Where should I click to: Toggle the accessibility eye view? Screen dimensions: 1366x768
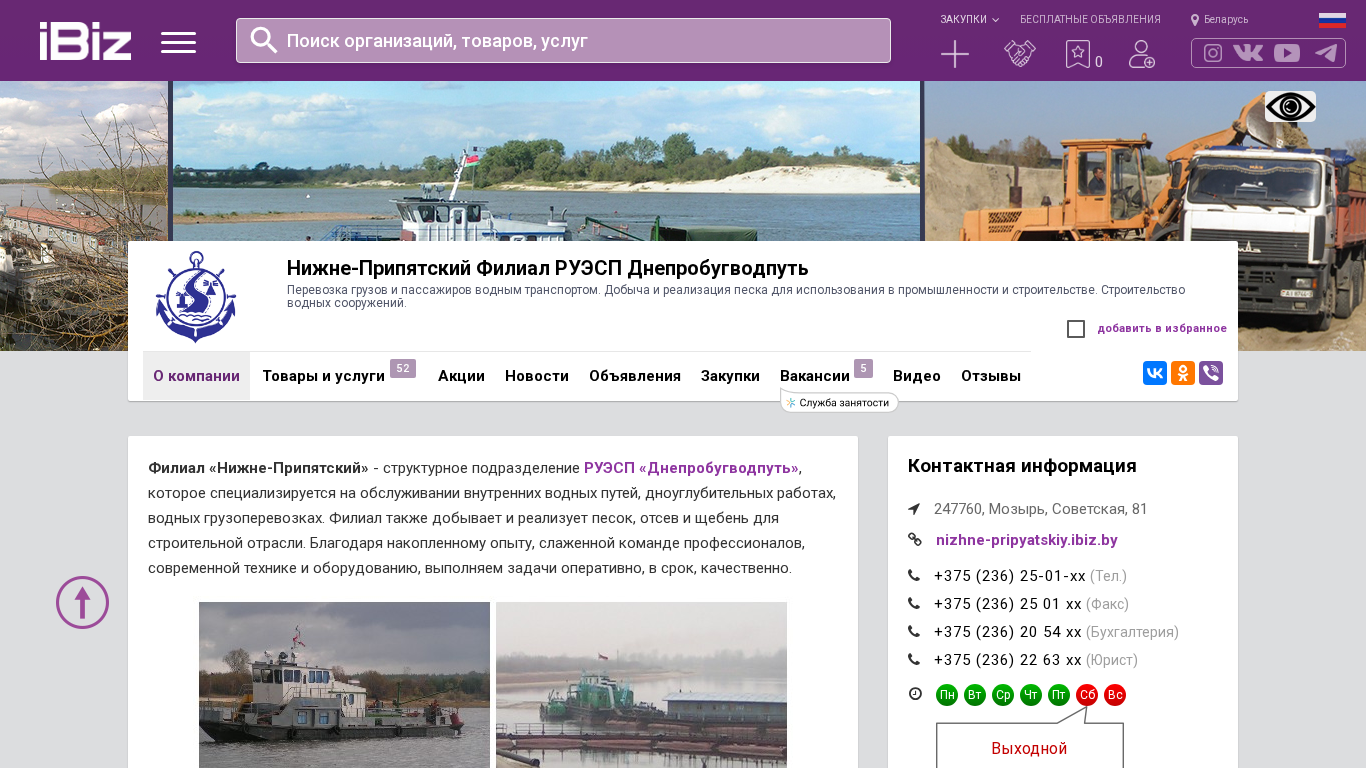click(x=1290, y=107)
